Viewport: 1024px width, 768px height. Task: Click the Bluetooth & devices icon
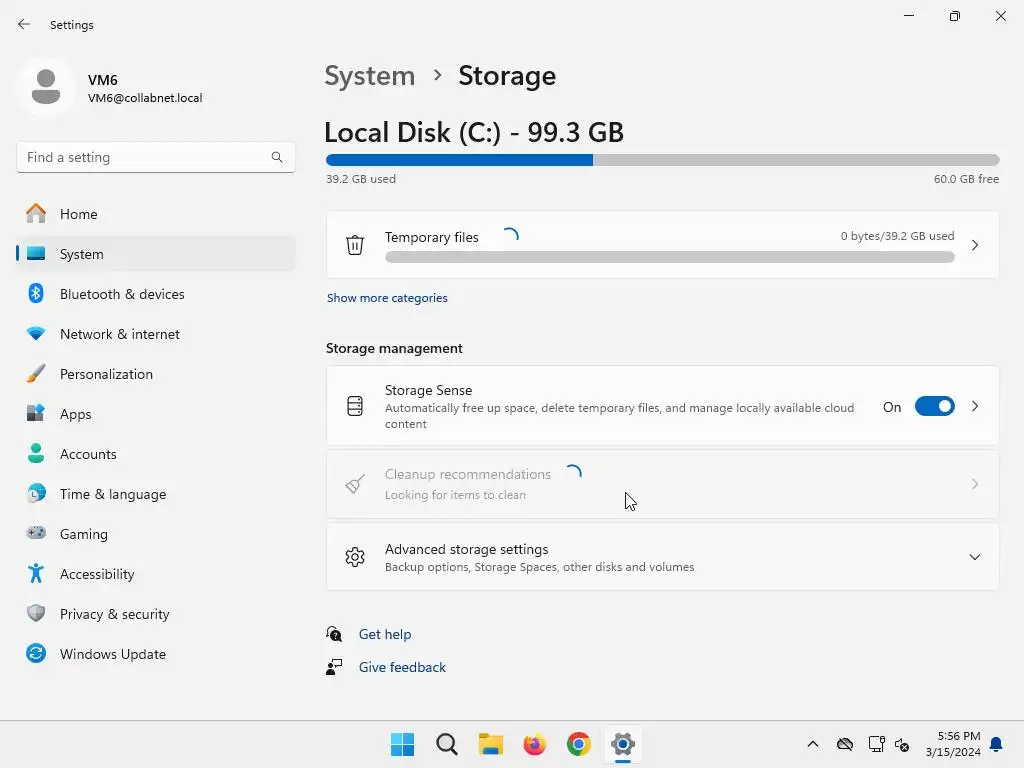(36, 294)
